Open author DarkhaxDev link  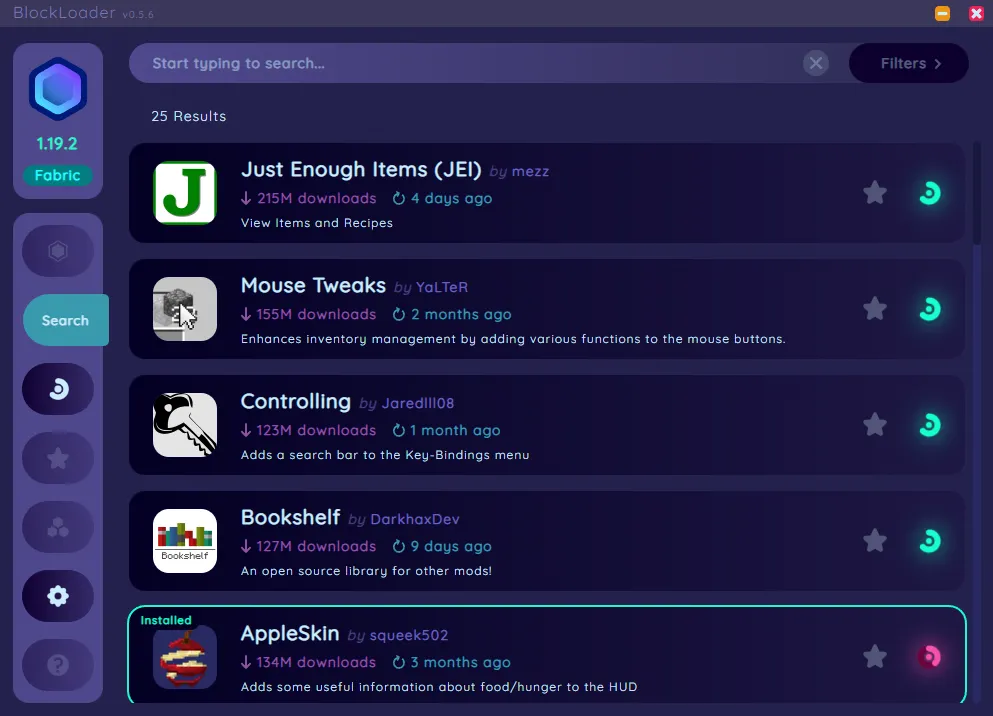[415, 519]
